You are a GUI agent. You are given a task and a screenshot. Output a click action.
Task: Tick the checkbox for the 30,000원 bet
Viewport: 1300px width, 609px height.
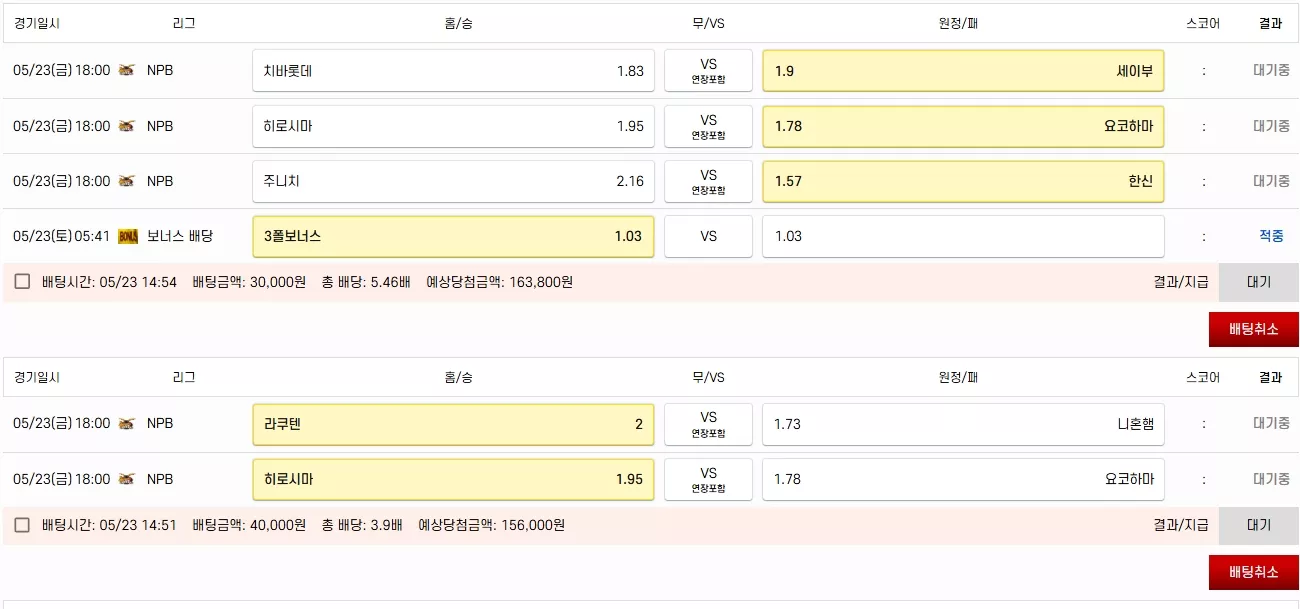[x=22, y=282]
